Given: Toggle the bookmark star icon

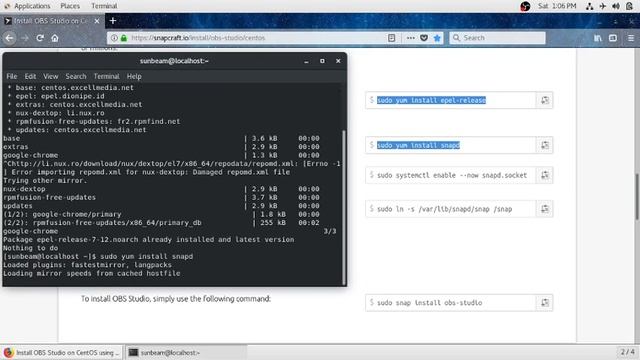Looking at the screenshot, I should click(x=437, y=38).
